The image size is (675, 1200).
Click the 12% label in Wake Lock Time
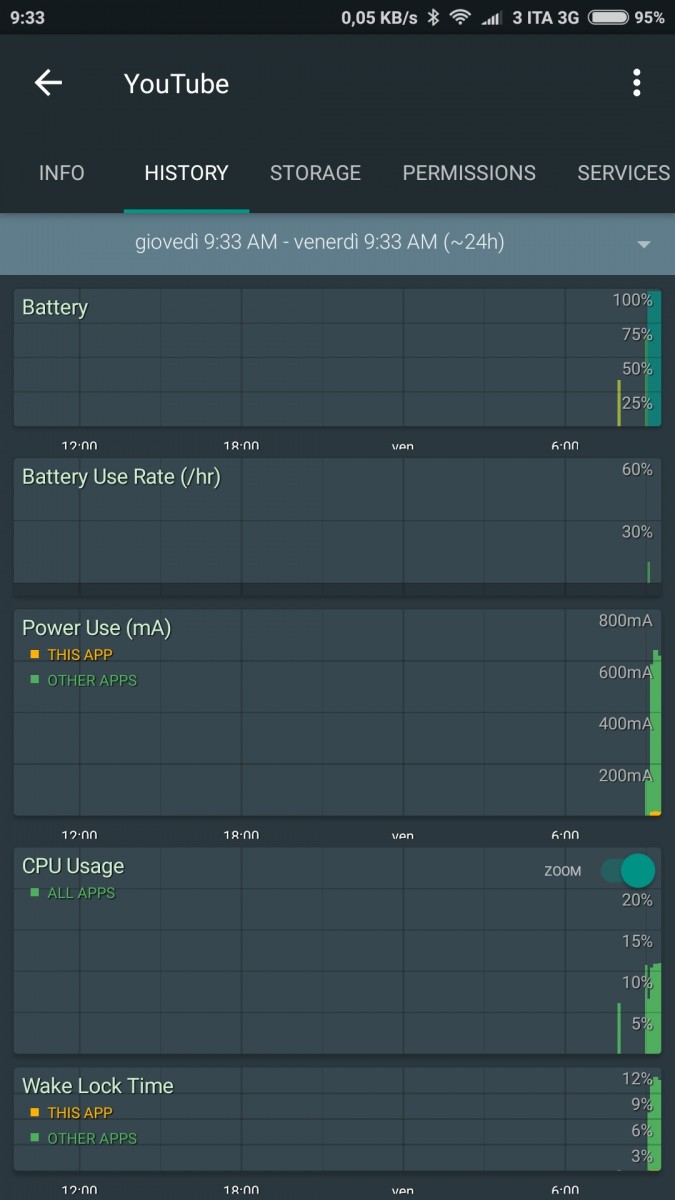[637, 1079]
